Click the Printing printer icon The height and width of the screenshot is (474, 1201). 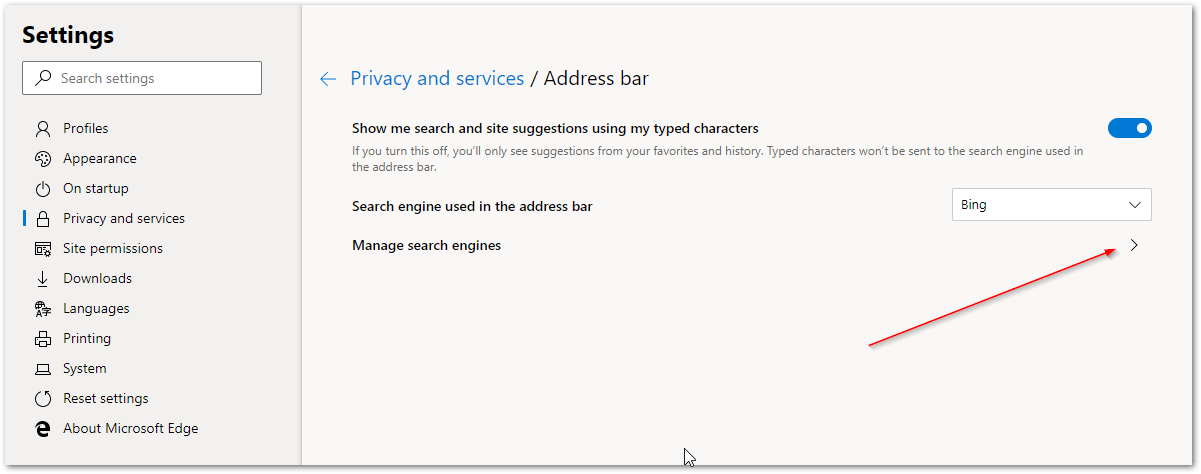(x=42, y=339)
